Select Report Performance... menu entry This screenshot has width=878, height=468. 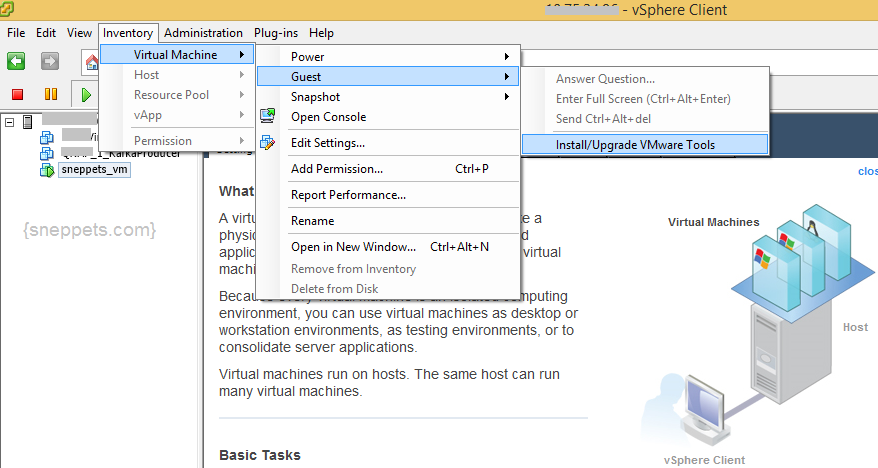388,195
